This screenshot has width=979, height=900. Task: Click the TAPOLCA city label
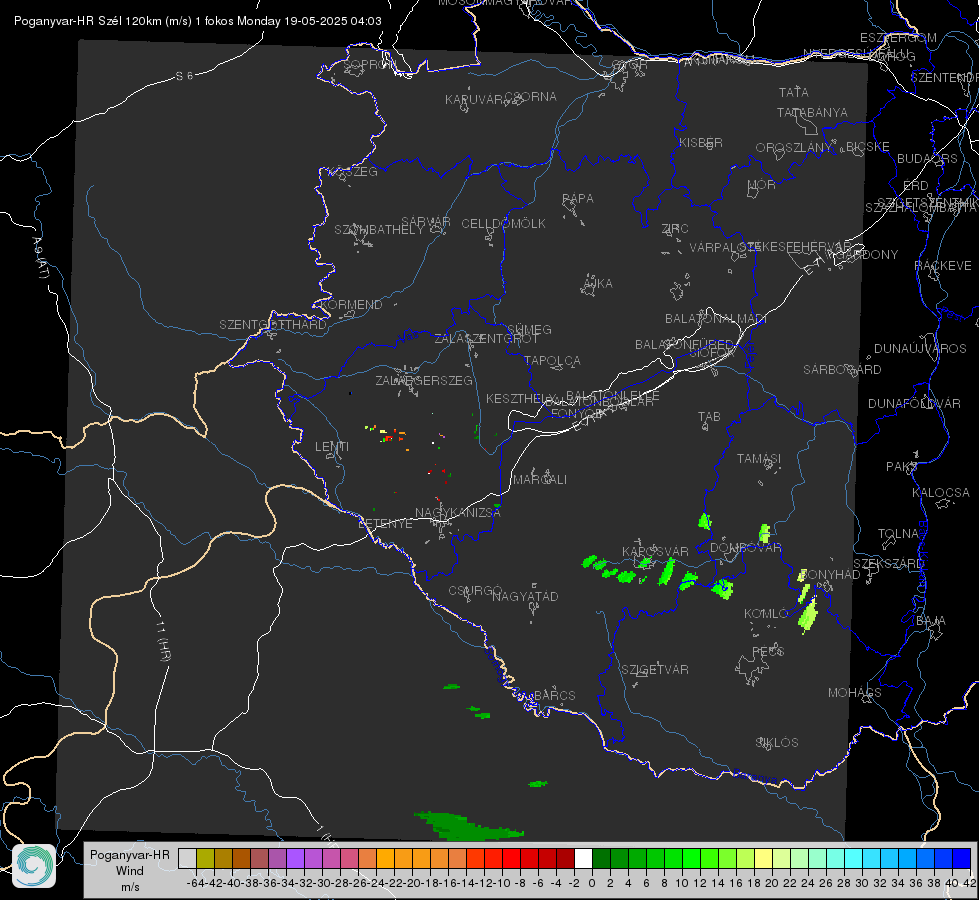coord(553,360)
